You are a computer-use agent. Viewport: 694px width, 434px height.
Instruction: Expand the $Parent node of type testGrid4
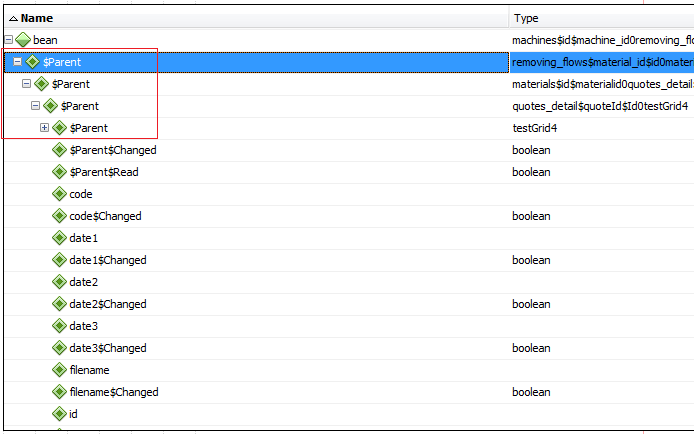click(x=44, y=128)
